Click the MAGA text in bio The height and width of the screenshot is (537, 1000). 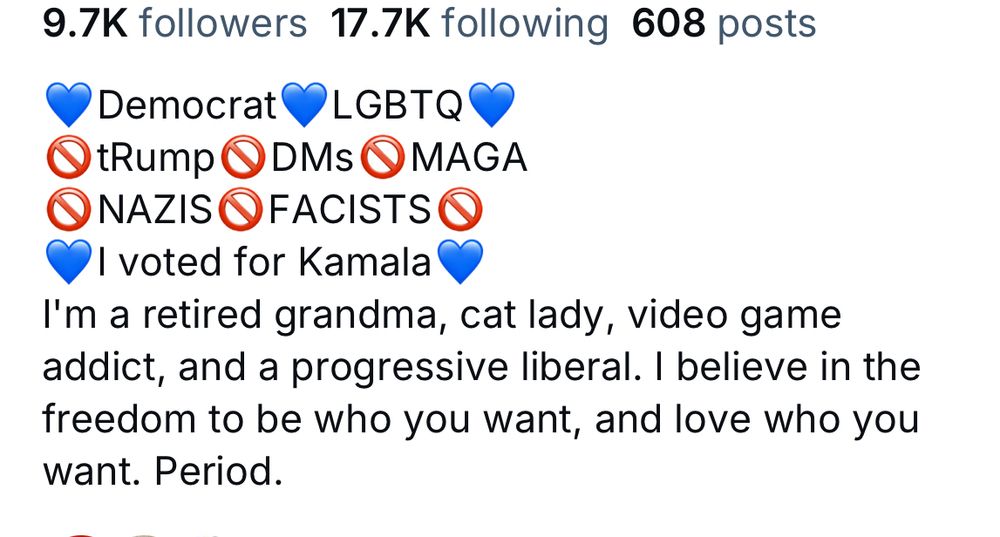coord(469,158)
